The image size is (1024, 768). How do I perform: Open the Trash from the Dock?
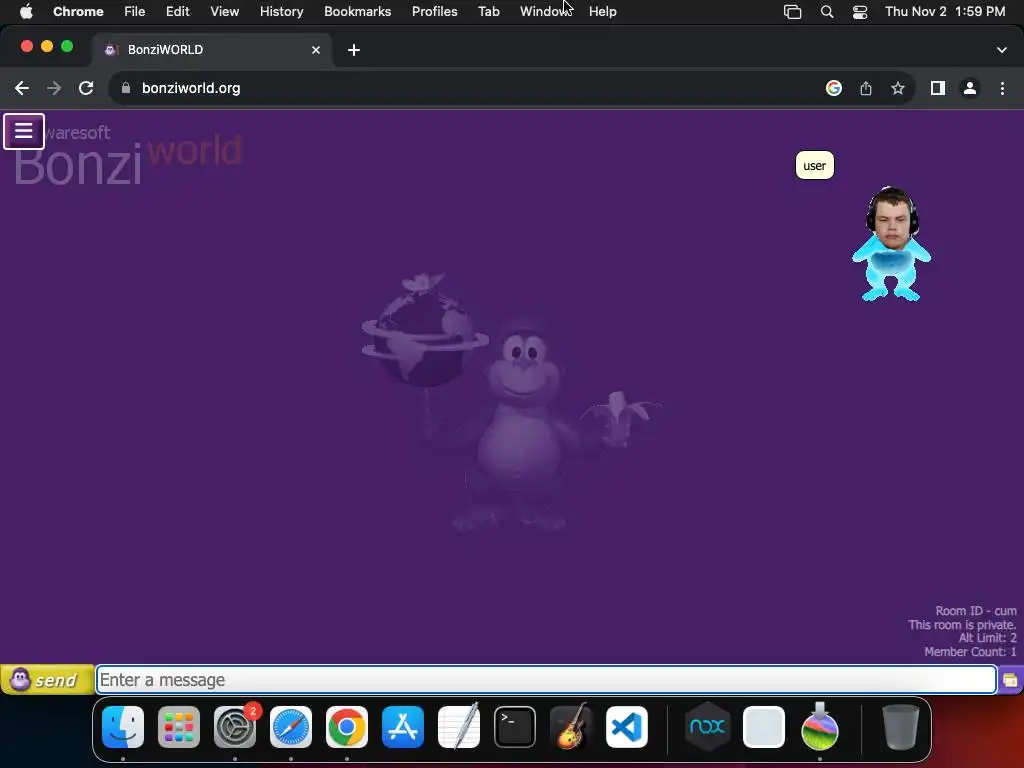click(x=901, y=727)
